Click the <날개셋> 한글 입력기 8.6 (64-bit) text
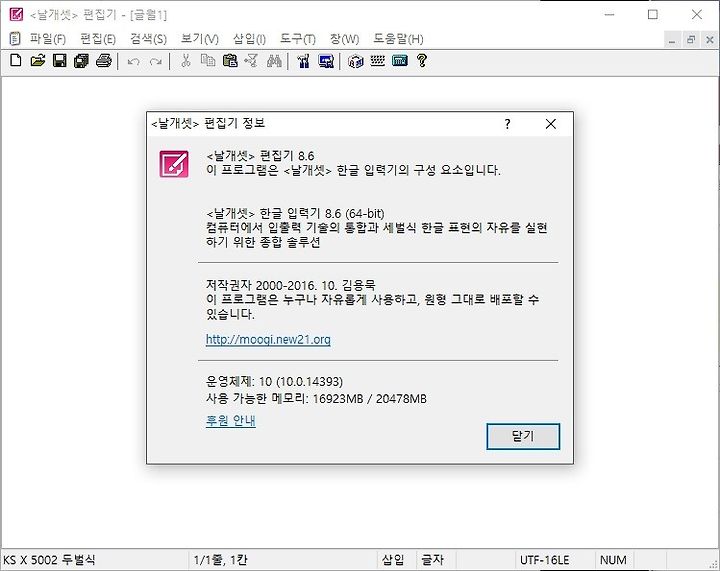The width and height of the screenshot is (720, 571). (295, 213)
